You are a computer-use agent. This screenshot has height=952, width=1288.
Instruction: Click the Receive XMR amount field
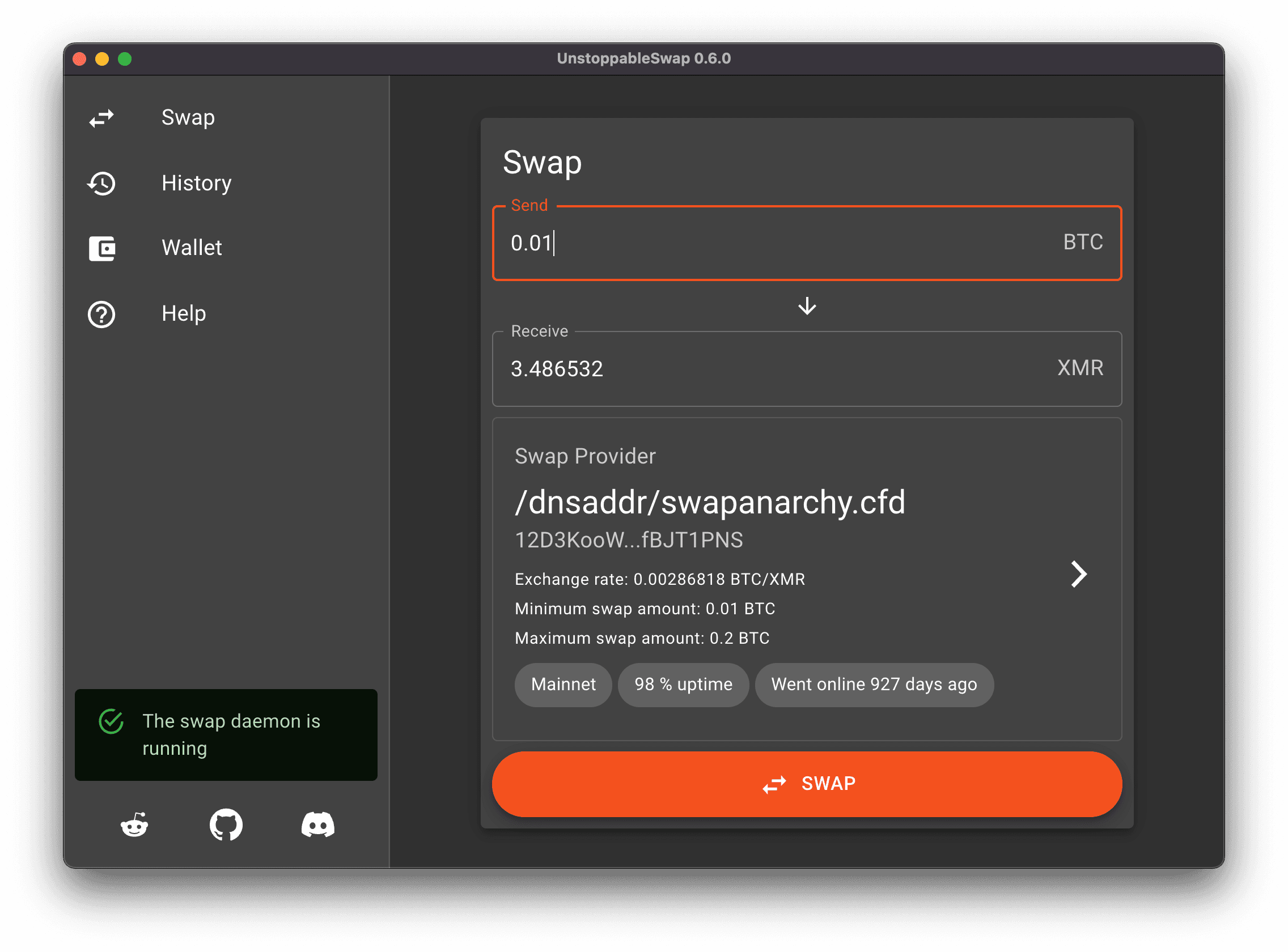point(807,368)
